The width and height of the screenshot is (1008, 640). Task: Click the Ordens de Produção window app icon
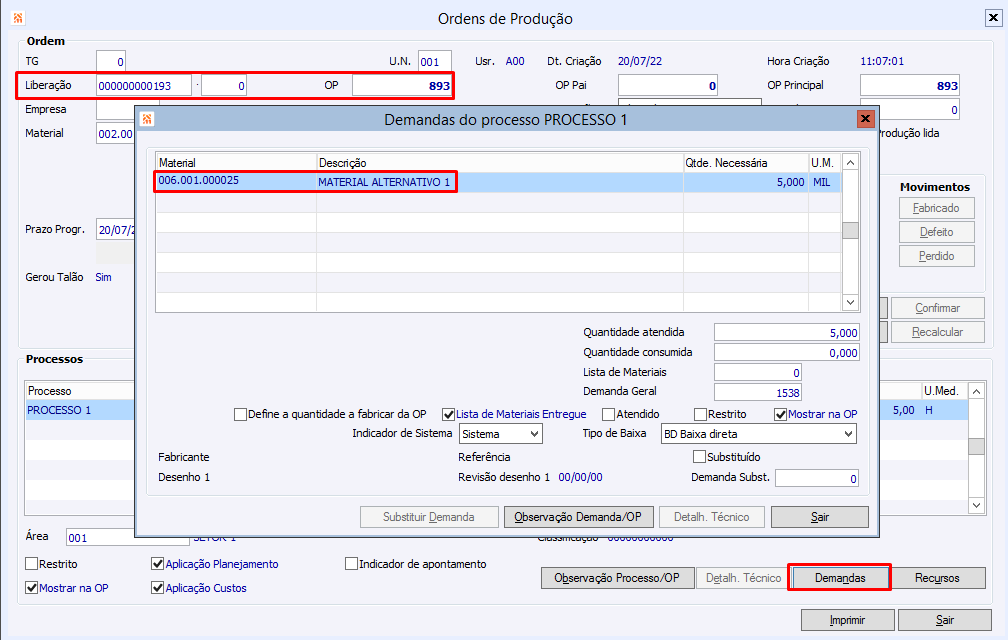pyautogui.click(x=17, y=18)
